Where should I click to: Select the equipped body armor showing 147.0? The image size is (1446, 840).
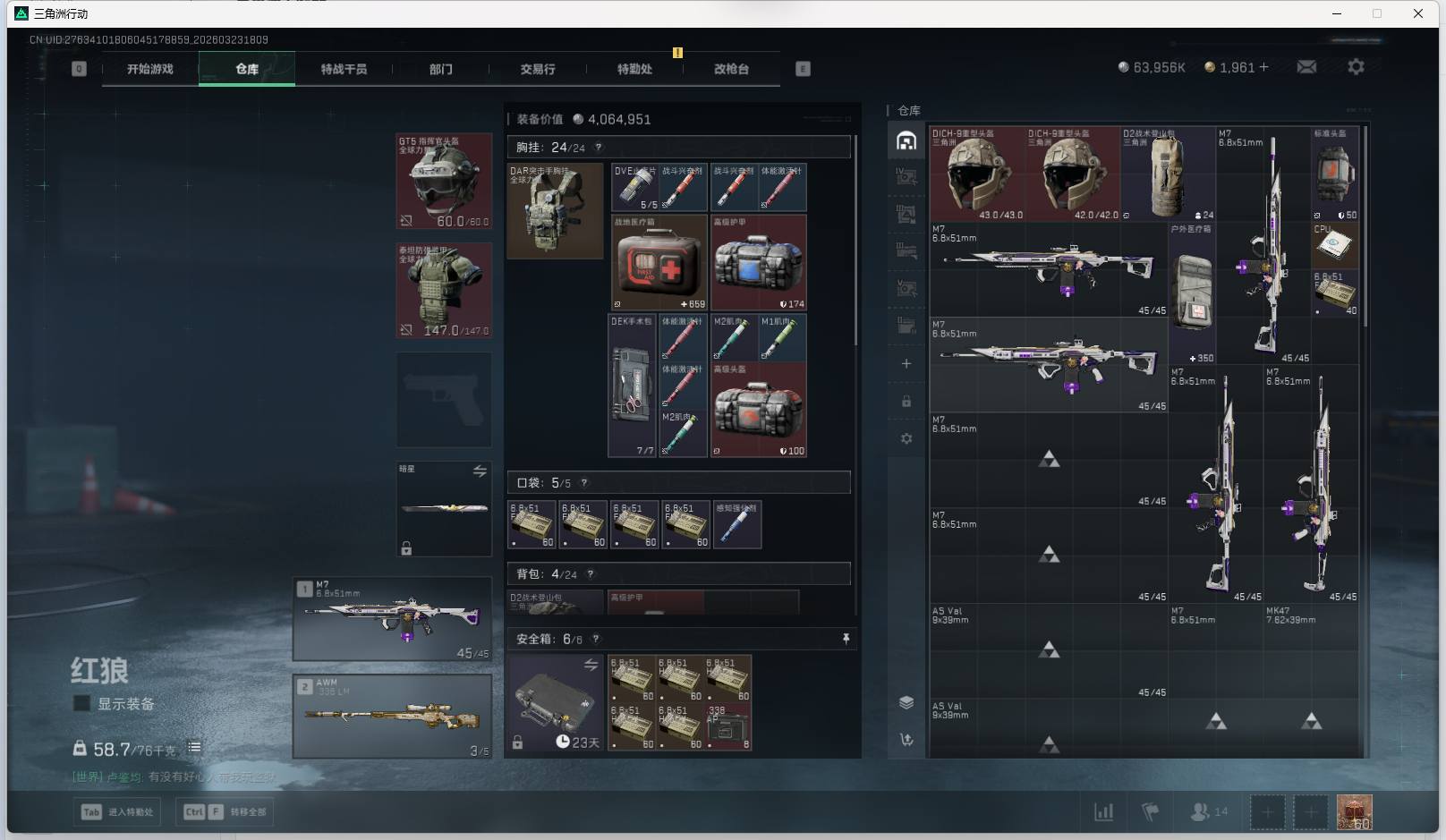coord(444,291)
